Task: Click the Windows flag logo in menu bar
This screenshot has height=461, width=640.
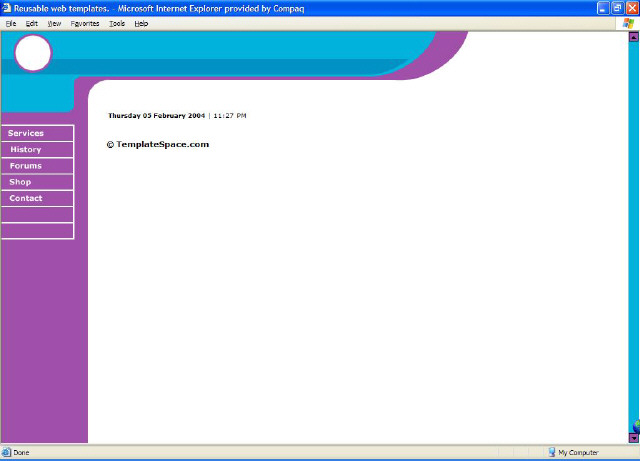Action: 629,23
